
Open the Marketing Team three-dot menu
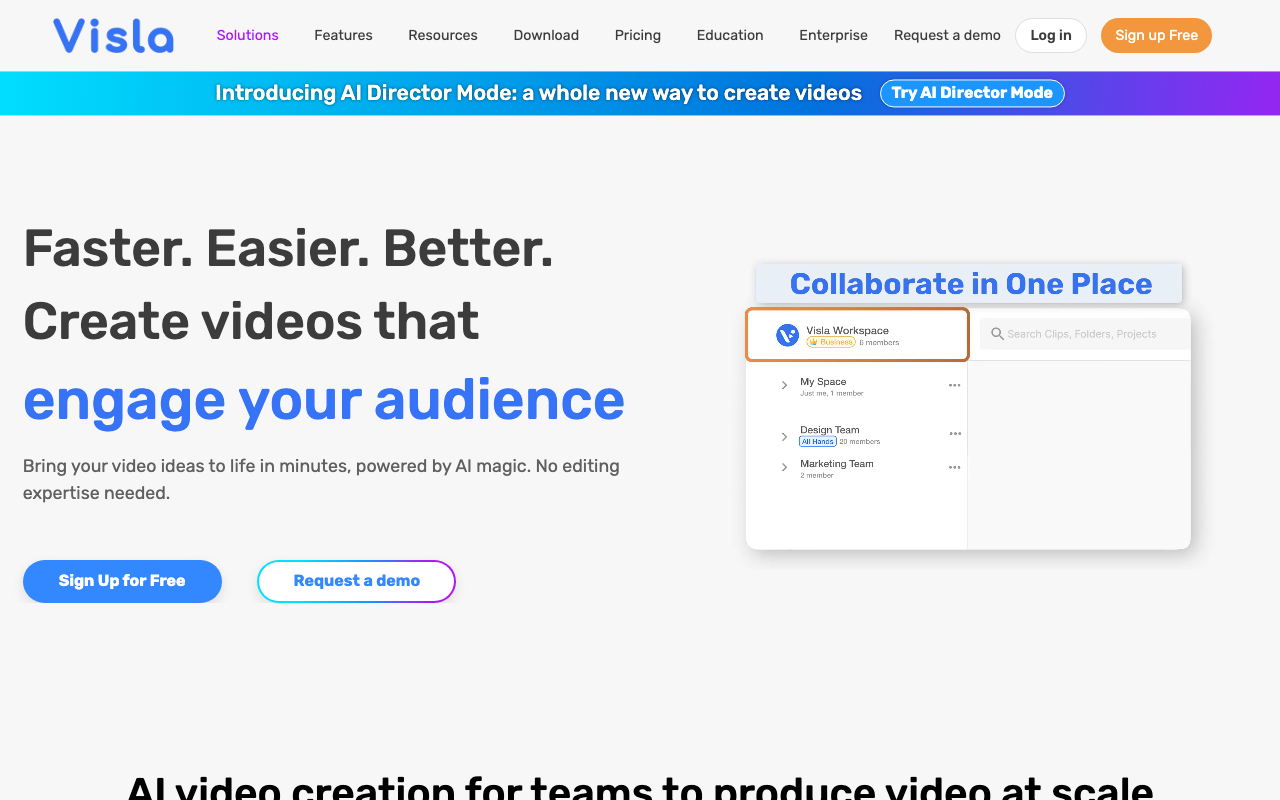point(954,467)
